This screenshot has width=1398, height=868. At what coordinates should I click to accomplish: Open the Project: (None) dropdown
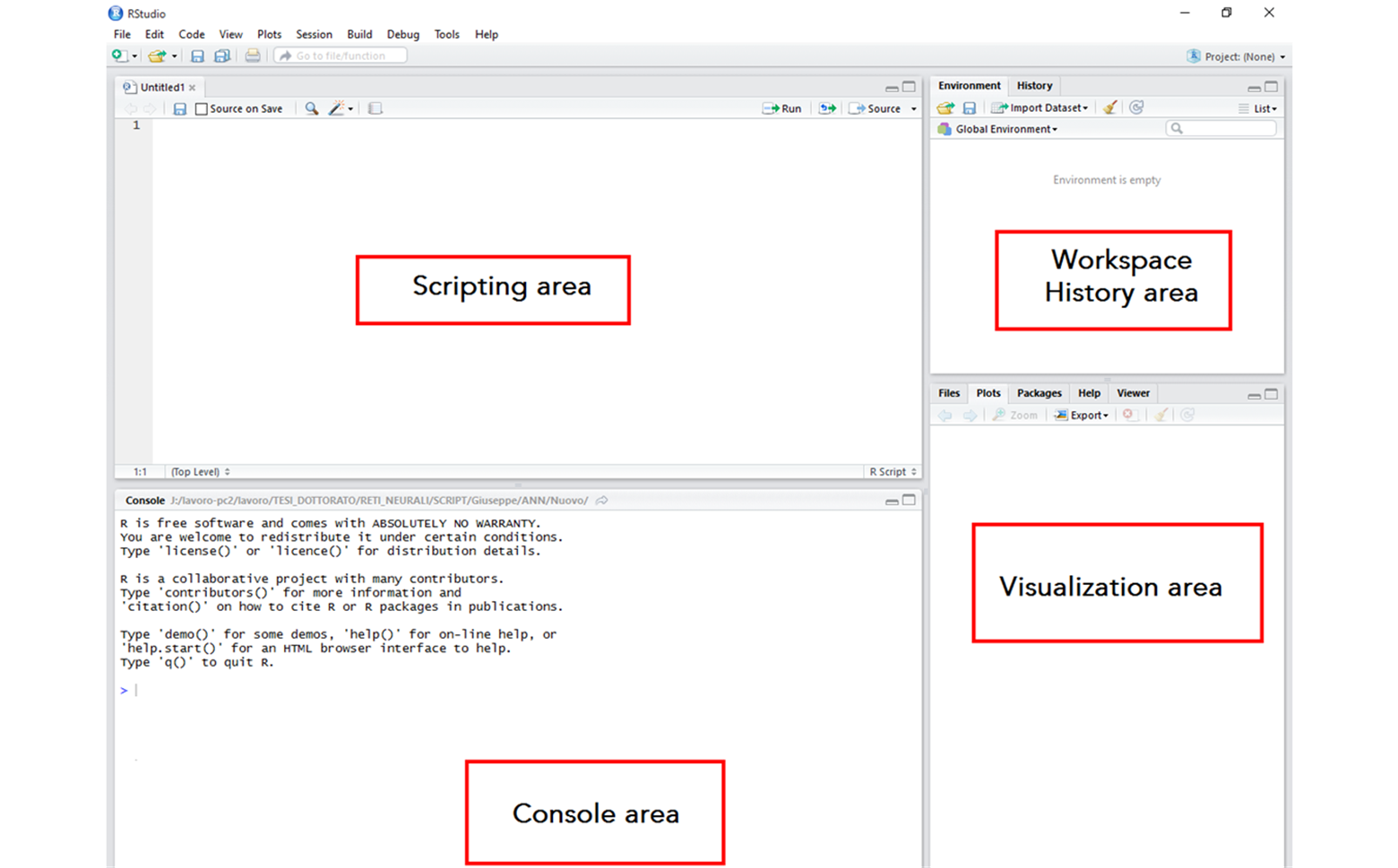pyautogui.click(x=1237, y=56)
